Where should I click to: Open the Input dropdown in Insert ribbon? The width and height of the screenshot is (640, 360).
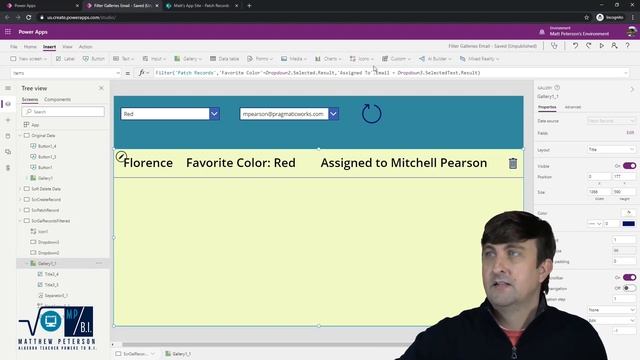pyautogui.click(x=154, y=59)
